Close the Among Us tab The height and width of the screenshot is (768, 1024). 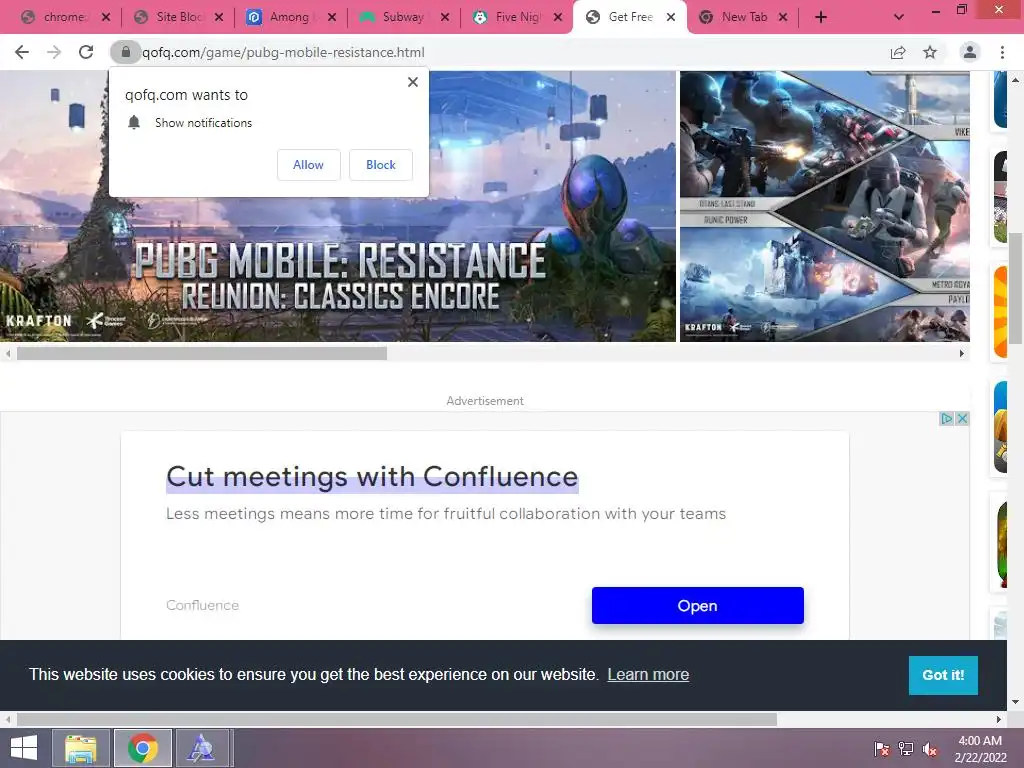tap(332, 17)
